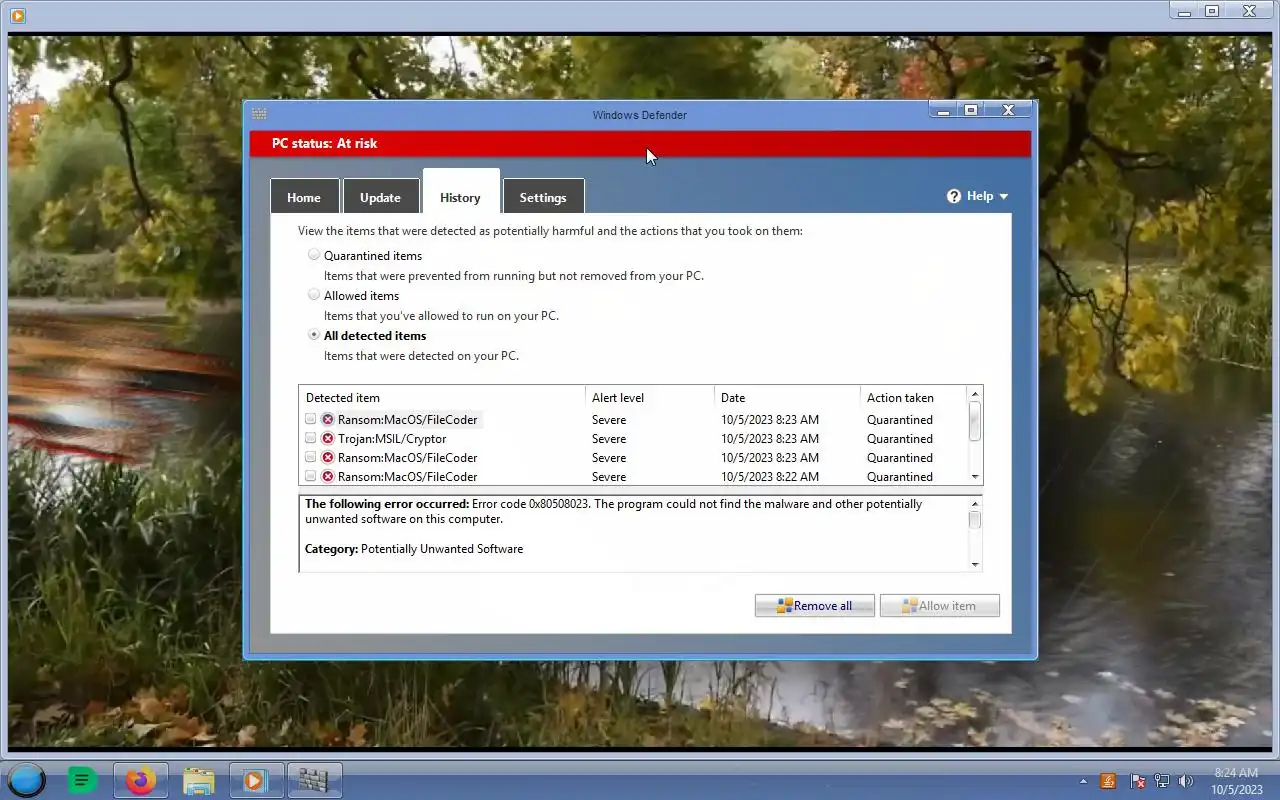Click the orange tray icon next to the hidden-icons arrow

[1108, 781]
